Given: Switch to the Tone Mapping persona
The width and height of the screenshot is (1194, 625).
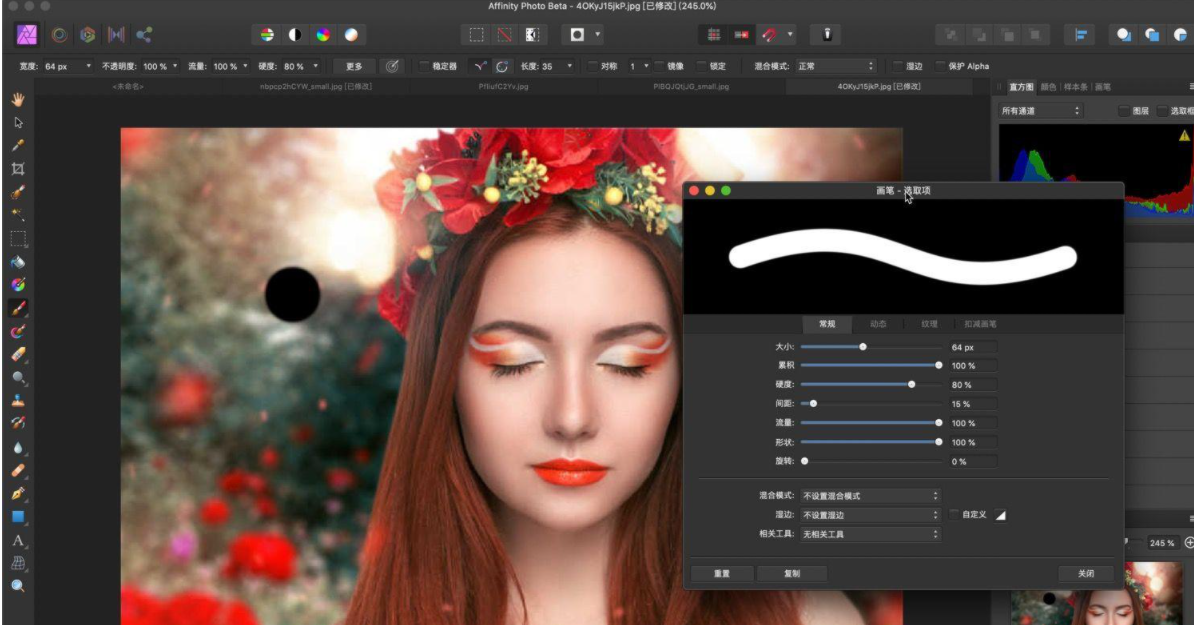Looking at the screenshot, I should (x=116, y=34).
